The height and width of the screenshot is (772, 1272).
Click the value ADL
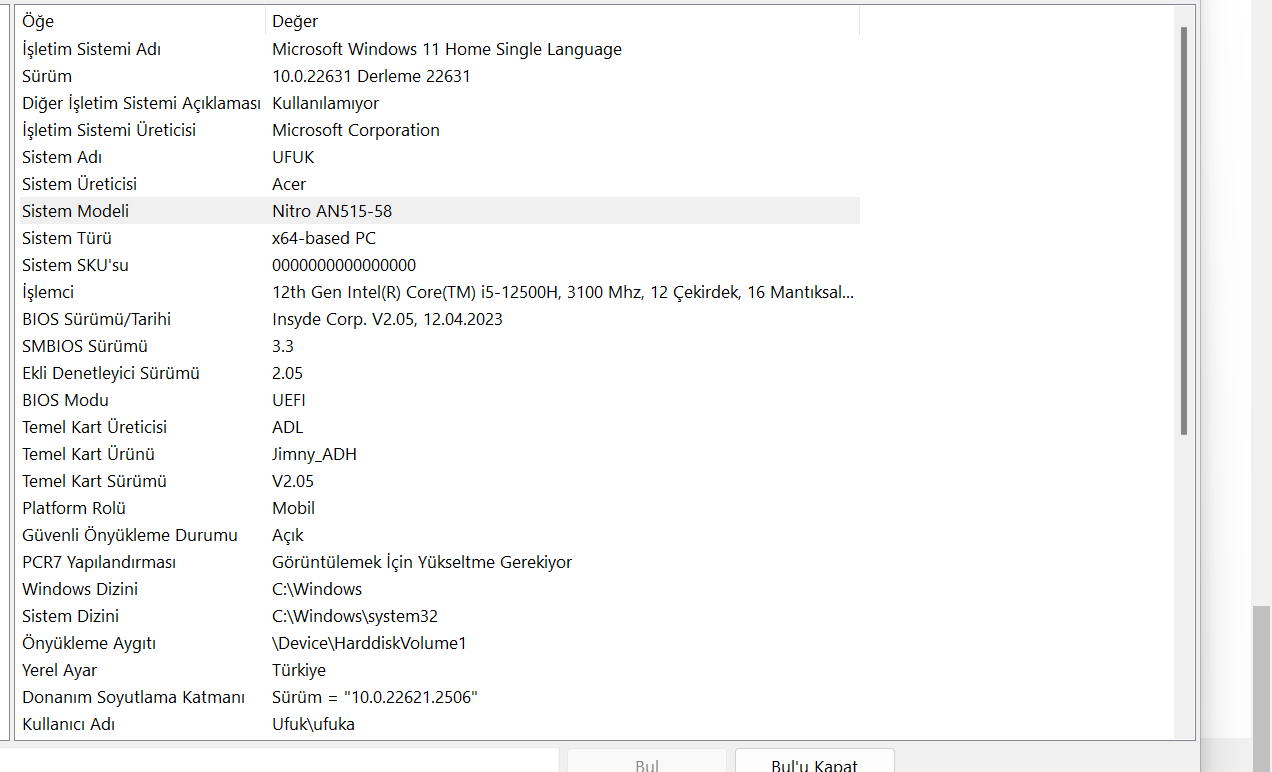[x=287, y=427]
